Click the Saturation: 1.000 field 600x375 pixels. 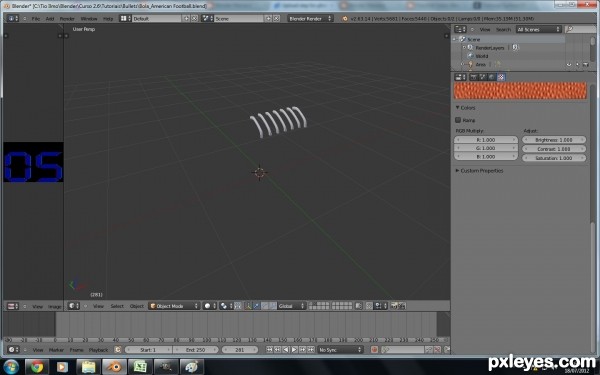pos(554,158)
